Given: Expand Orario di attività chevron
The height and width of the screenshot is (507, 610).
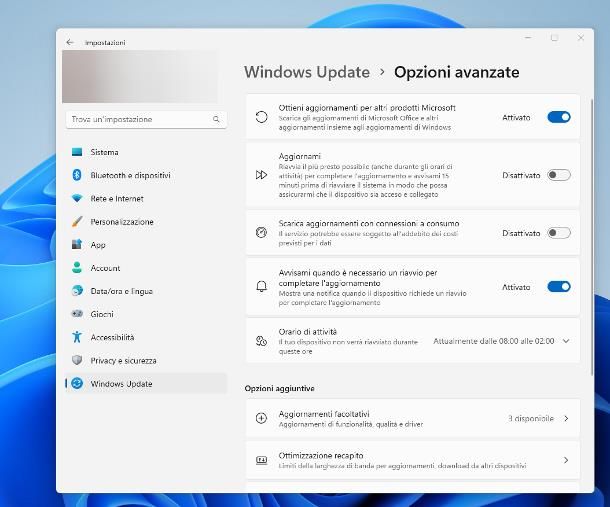Looking at the screenshot, I should [x=566, y=341].
